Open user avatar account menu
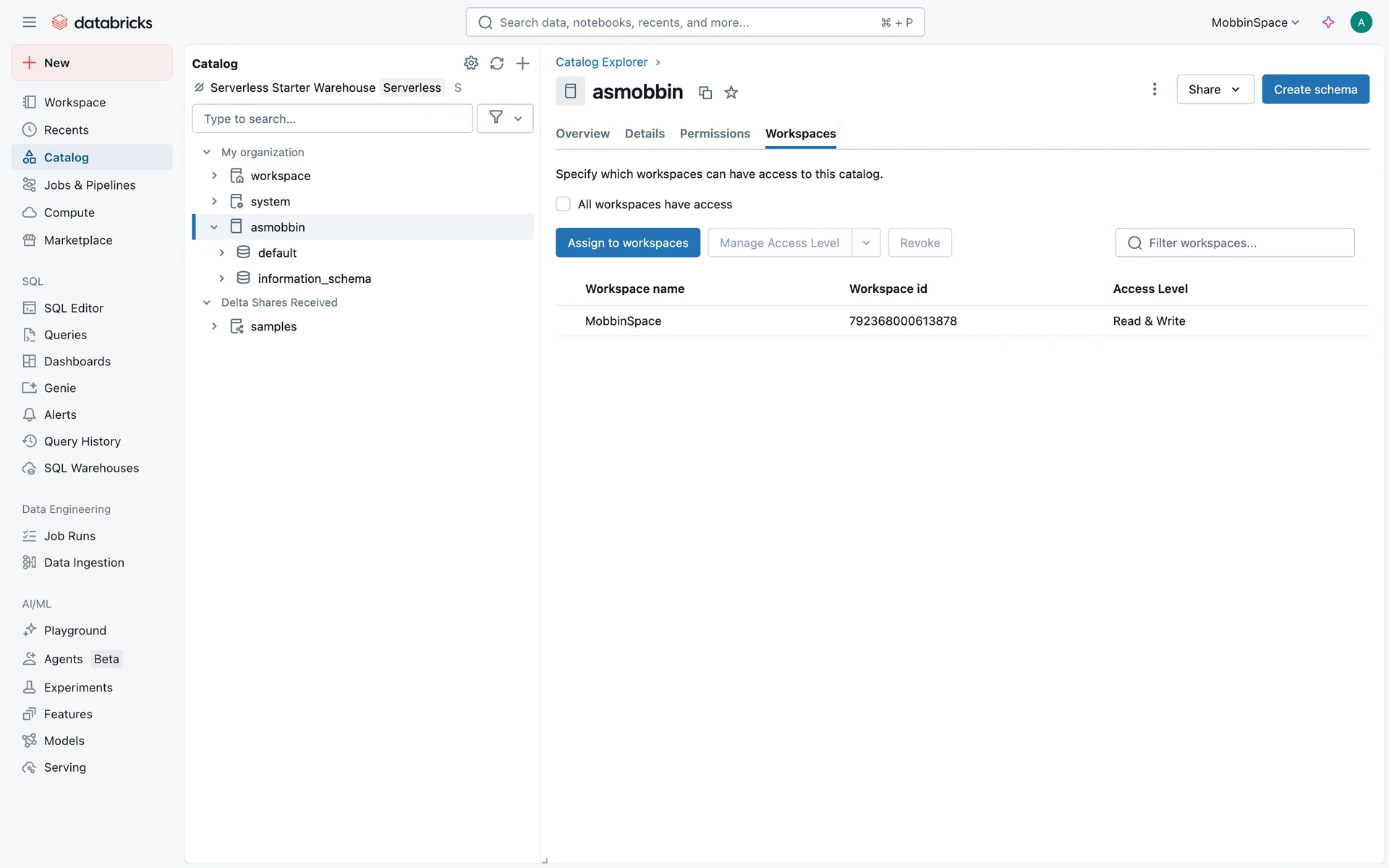Screen dimensions: 1389x868 (x=1361, y=22)
